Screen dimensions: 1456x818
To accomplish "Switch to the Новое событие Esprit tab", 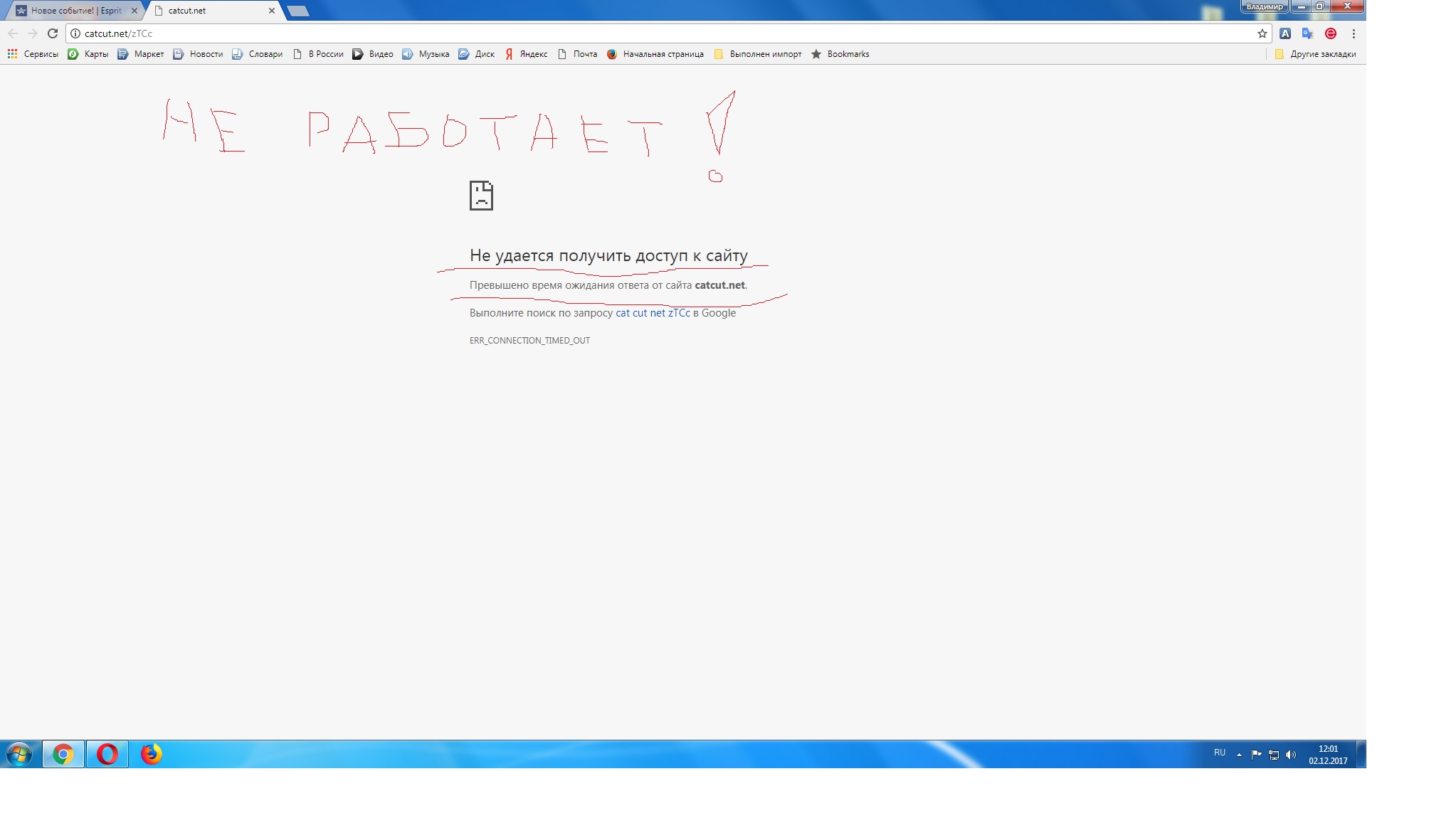I will click(75, 11).
